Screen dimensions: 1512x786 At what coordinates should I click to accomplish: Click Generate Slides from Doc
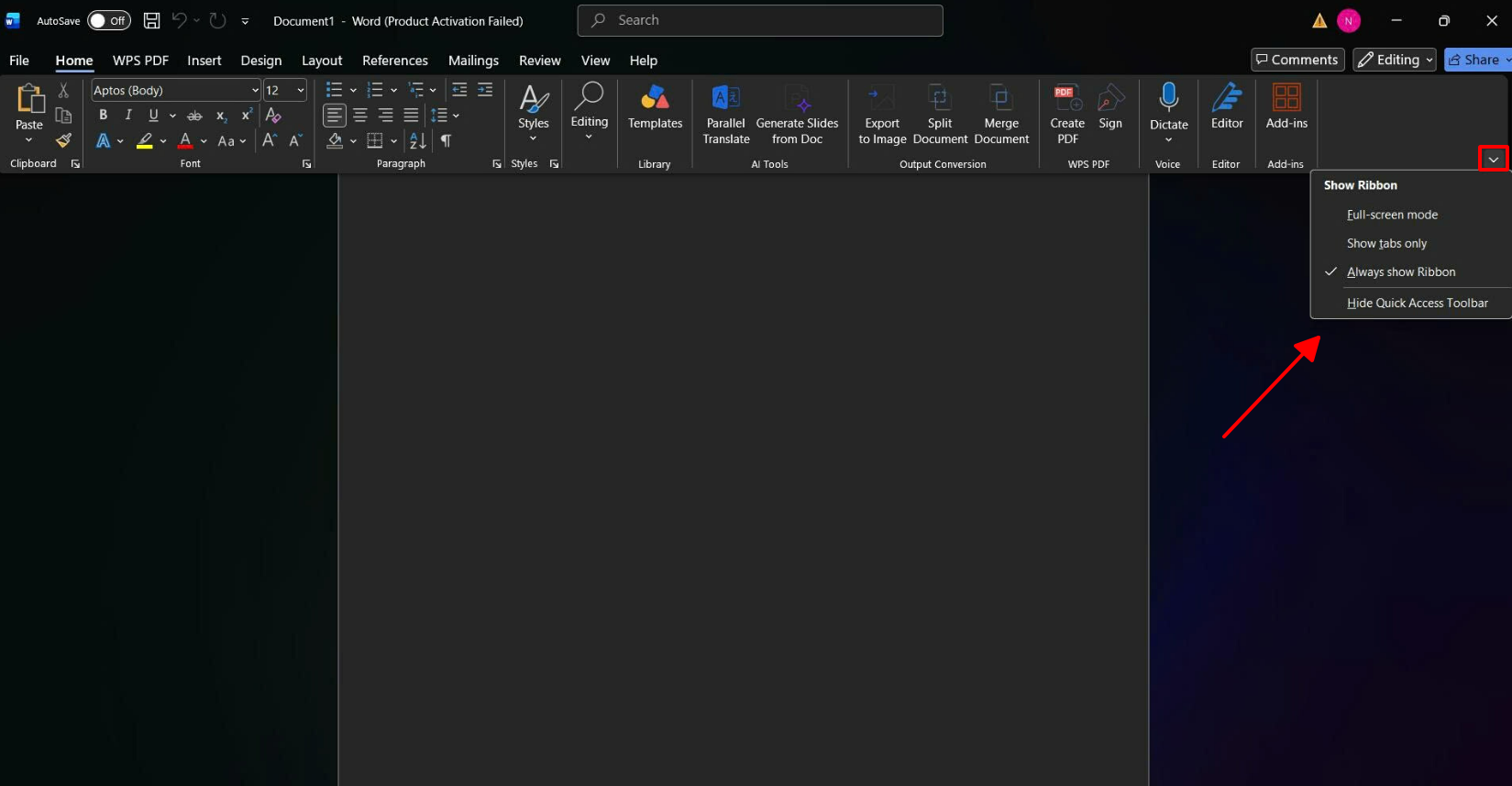pos(797,115)
